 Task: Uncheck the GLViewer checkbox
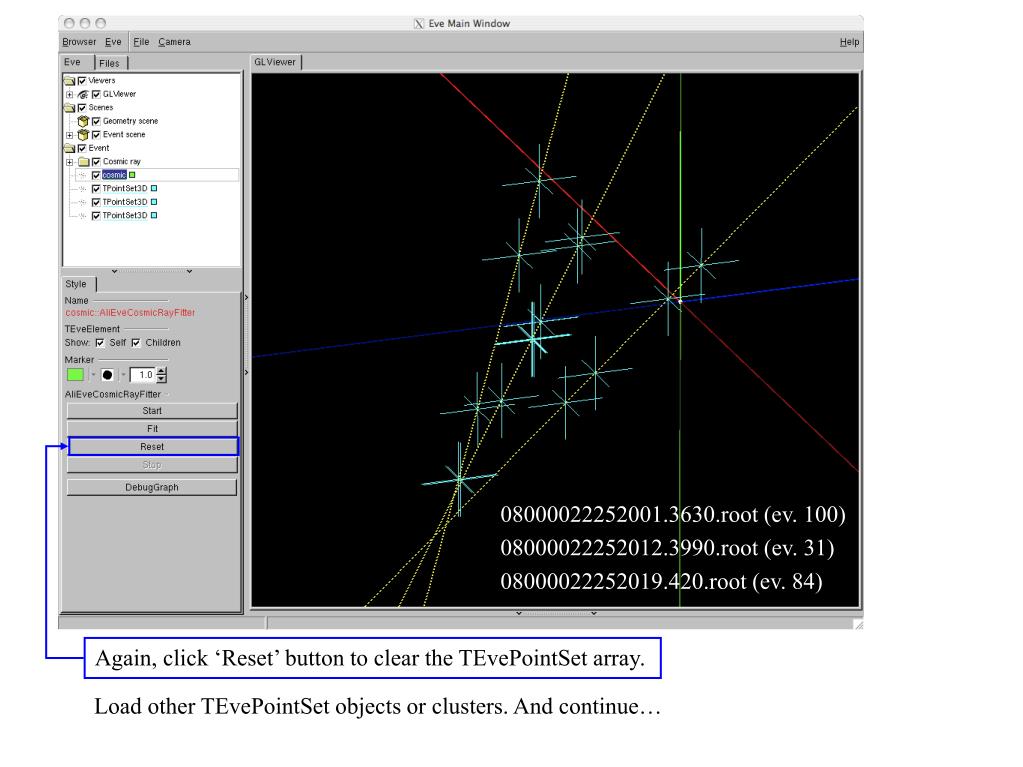[96, 95]
